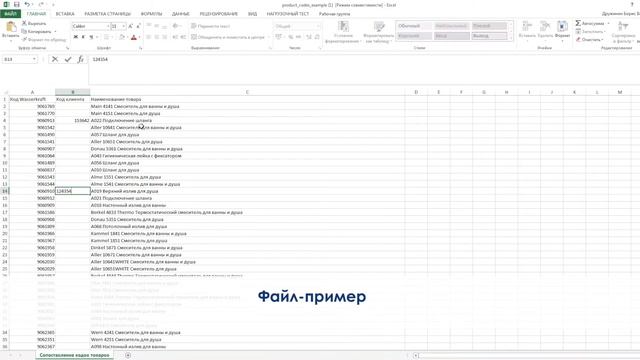
Task: Click the Save icon in quick access toolbar
Action: [17, 4]
